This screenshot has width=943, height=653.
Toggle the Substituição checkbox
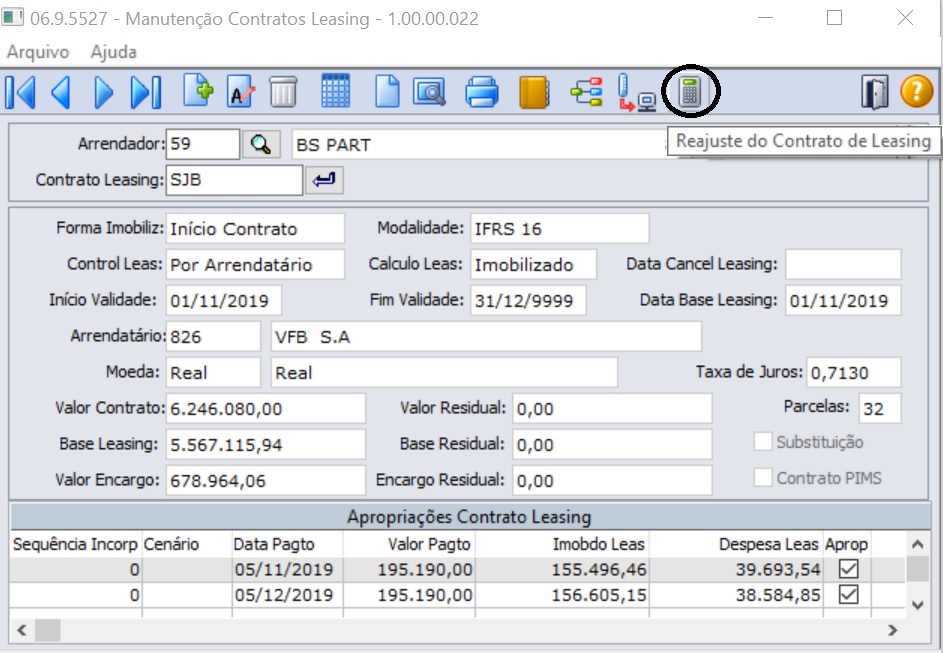click(x=763, y=442)
